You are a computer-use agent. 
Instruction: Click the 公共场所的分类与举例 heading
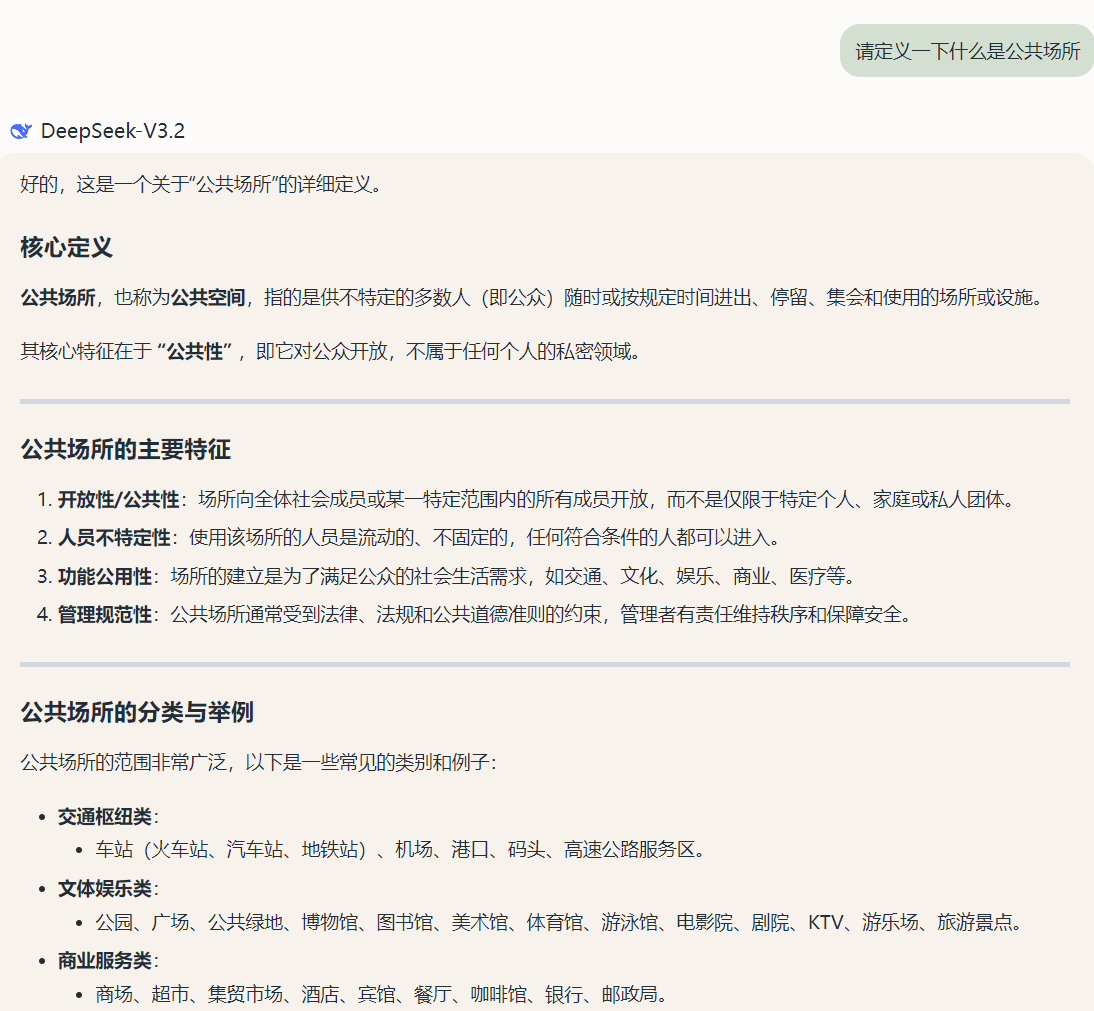point(137,713)
